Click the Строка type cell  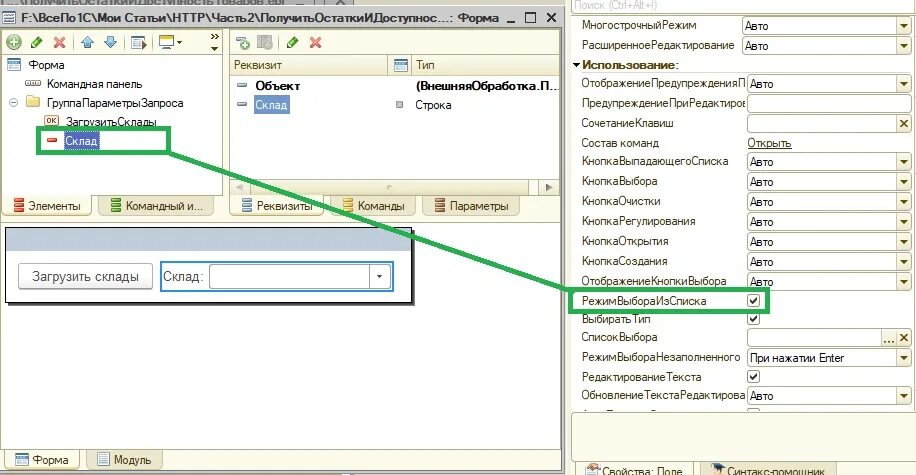pos(433,105)
